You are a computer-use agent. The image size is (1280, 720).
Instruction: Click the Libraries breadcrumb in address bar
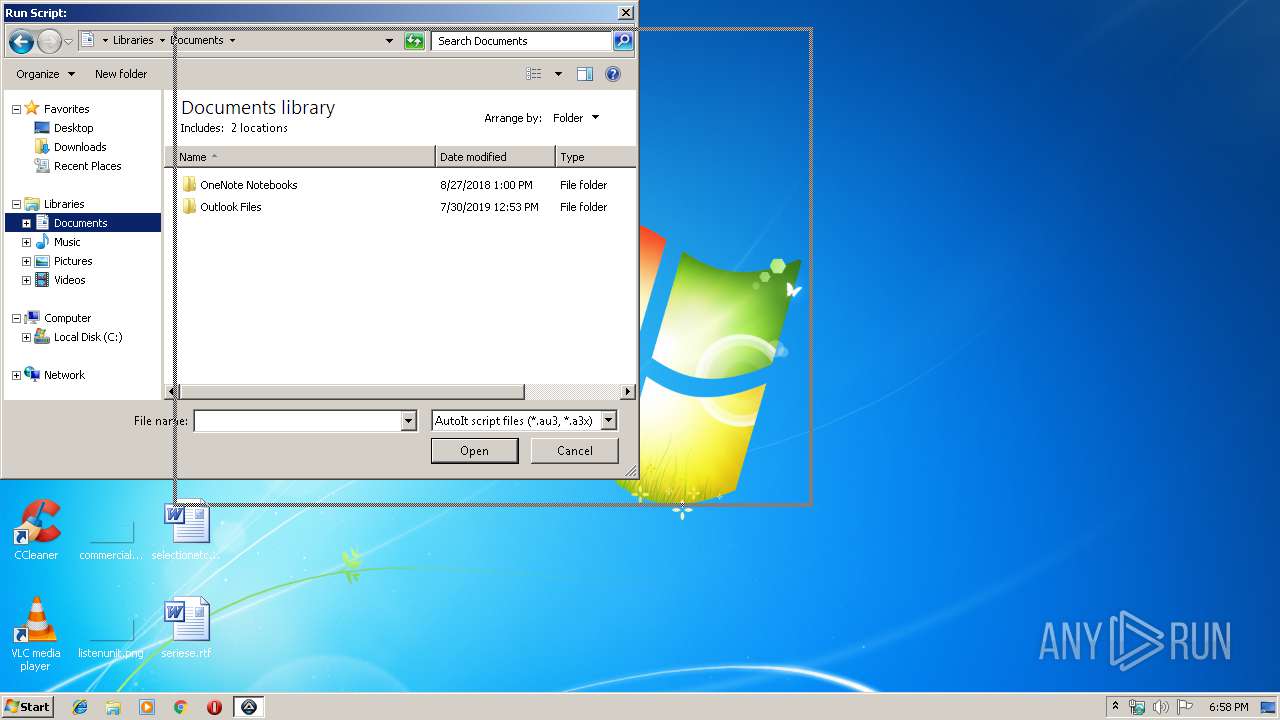click(133, 41)
